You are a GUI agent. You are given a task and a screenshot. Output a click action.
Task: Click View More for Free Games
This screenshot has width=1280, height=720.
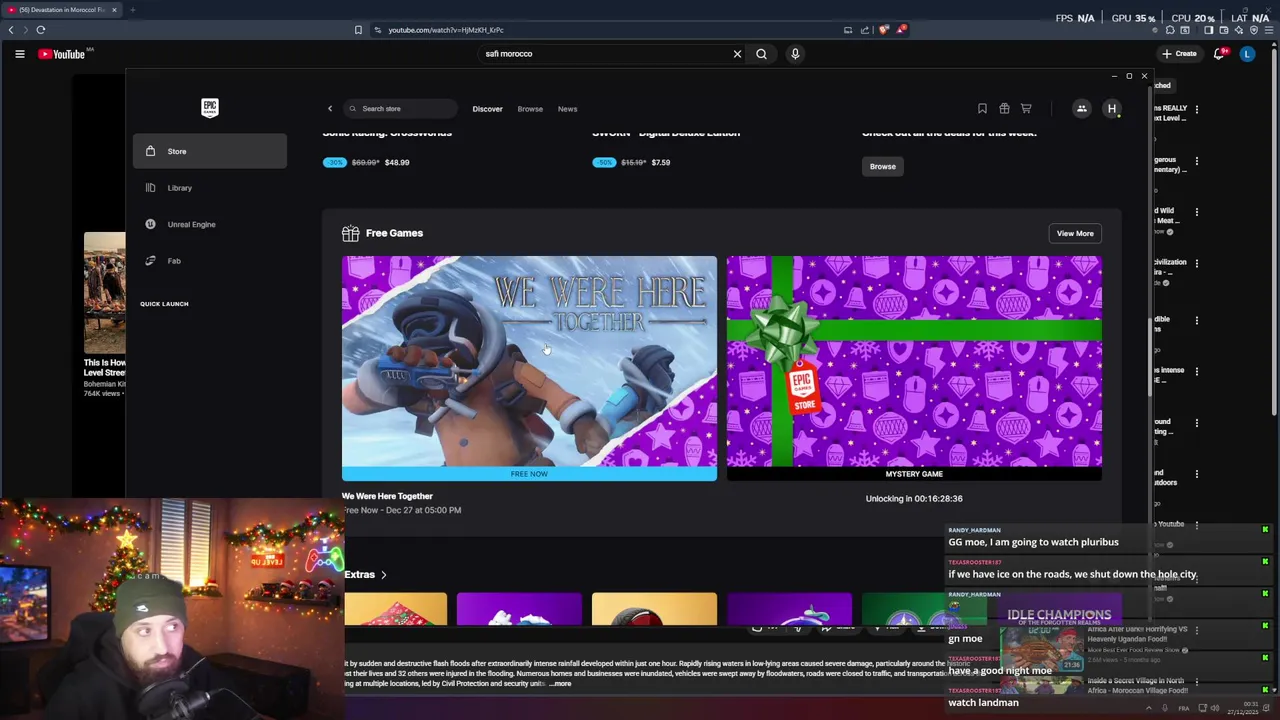(1075, 233)
